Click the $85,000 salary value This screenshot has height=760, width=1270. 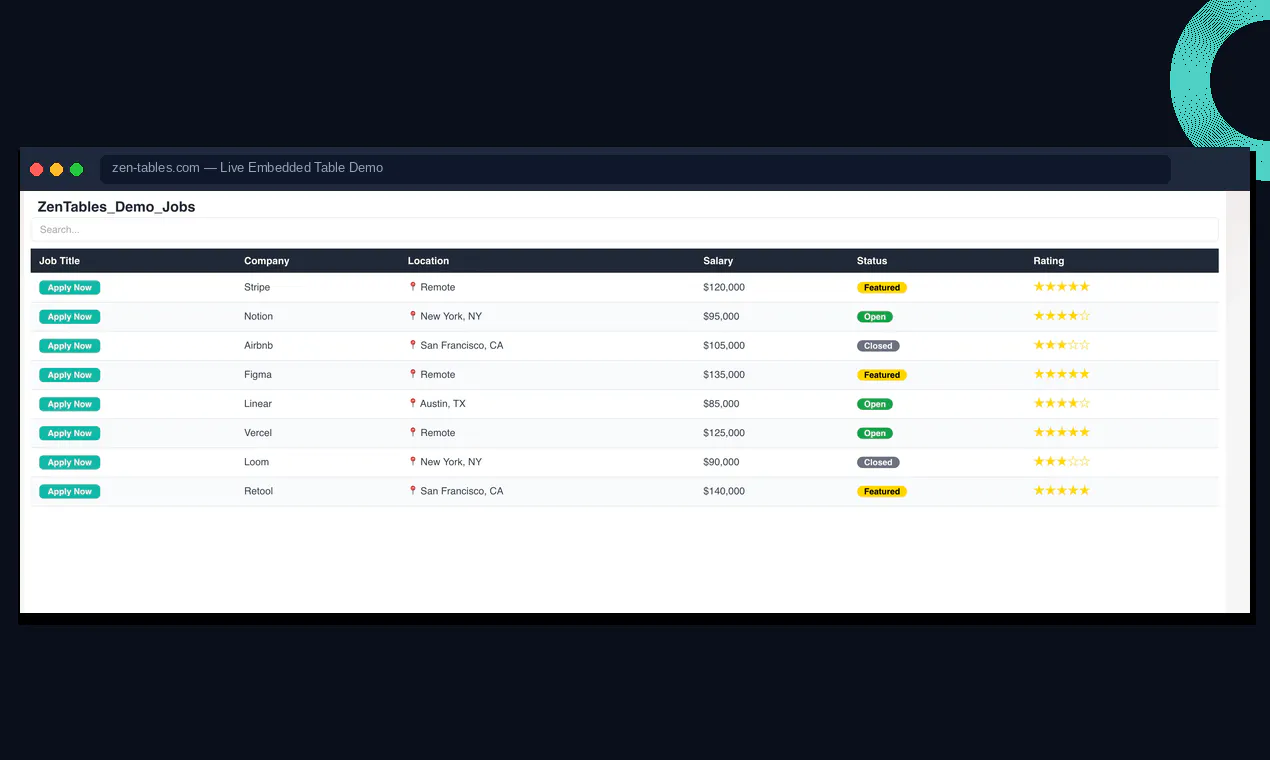click(721, 403)
